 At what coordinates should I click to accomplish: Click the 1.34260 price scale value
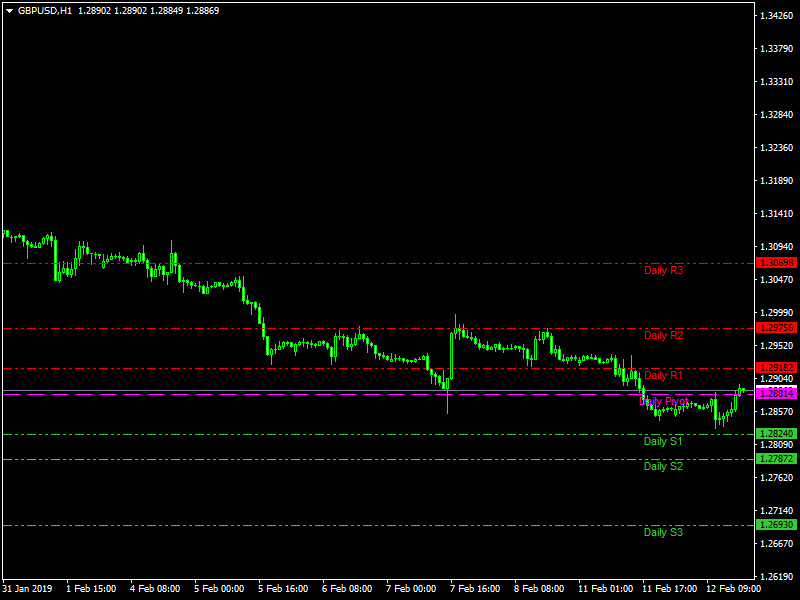777,16
